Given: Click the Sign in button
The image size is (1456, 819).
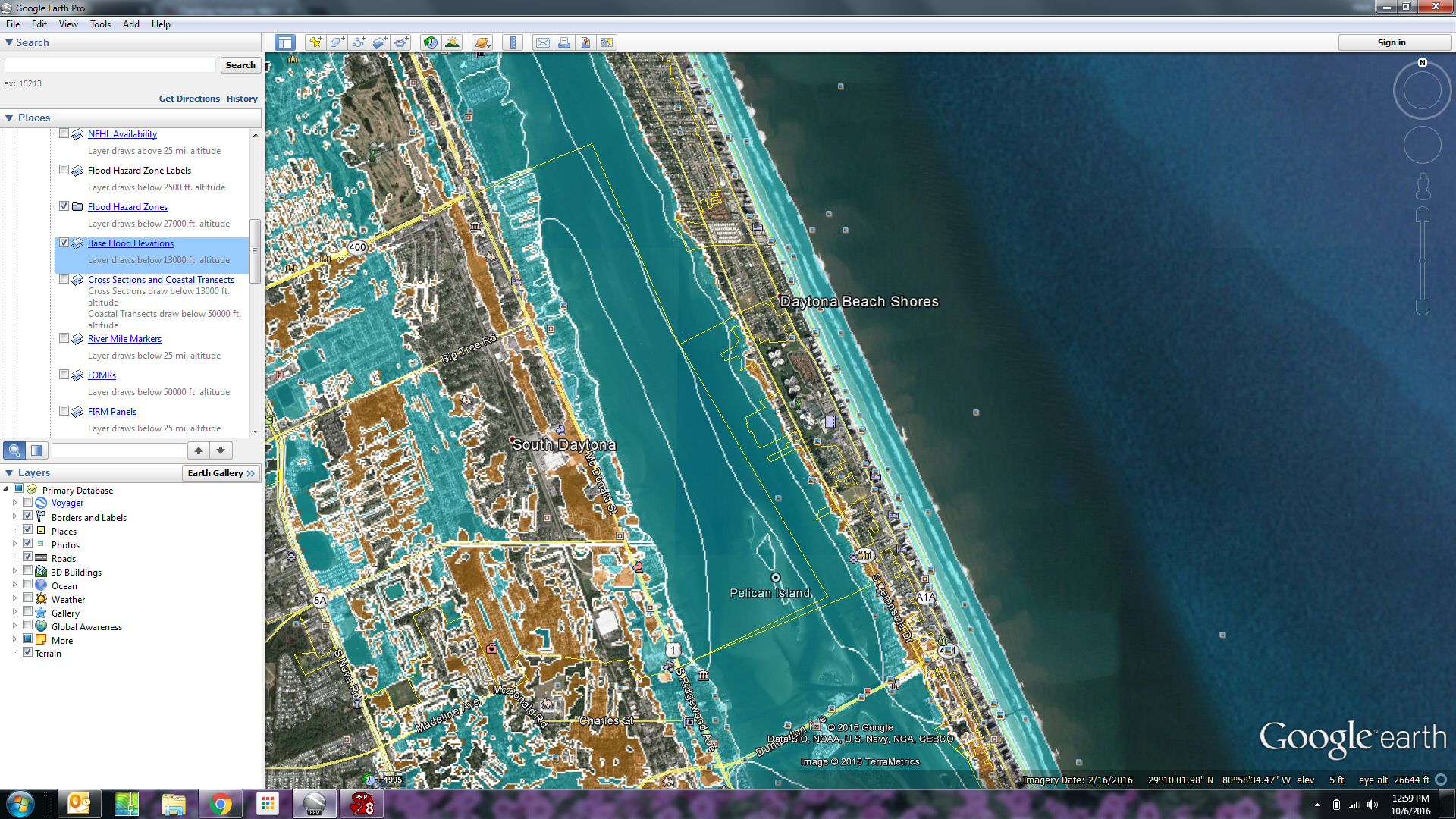Looking at the screenshot, I should pyautogui.click(x=1392, y=42).
